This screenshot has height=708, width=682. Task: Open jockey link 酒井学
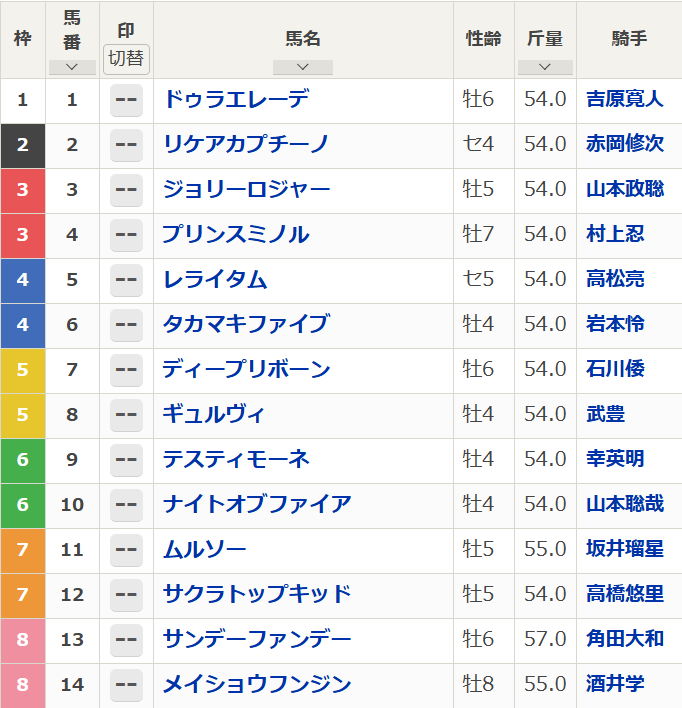click(x=615, y=684)
